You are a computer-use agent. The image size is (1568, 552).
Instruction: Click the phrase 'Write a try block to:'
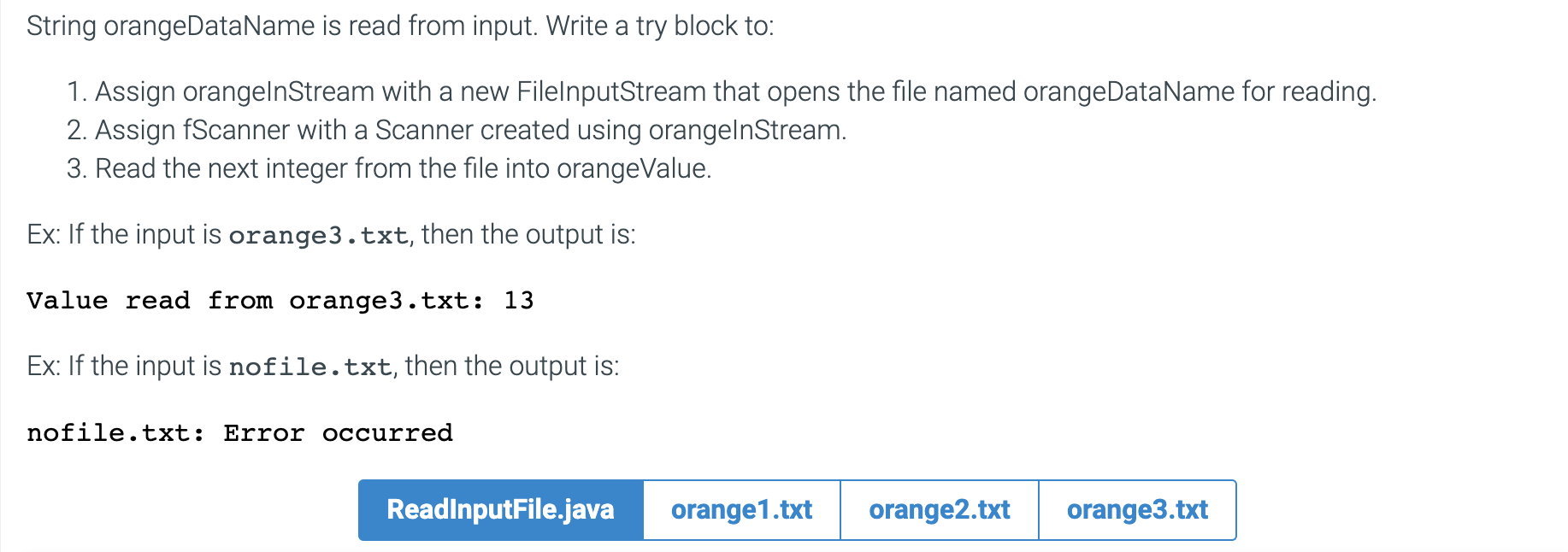[660, 26]
